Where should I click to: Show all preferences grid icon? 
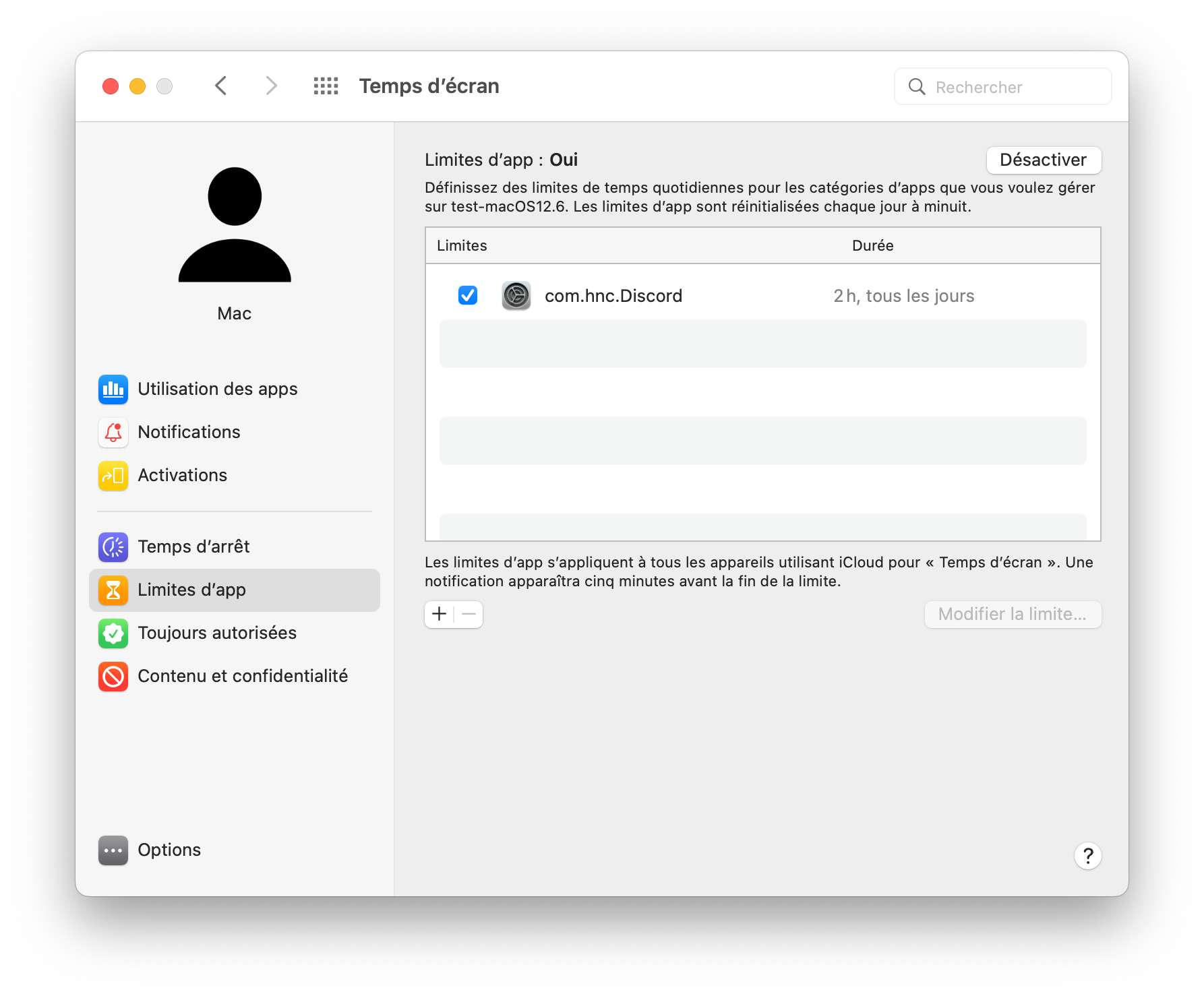click(x=326, y=86)
